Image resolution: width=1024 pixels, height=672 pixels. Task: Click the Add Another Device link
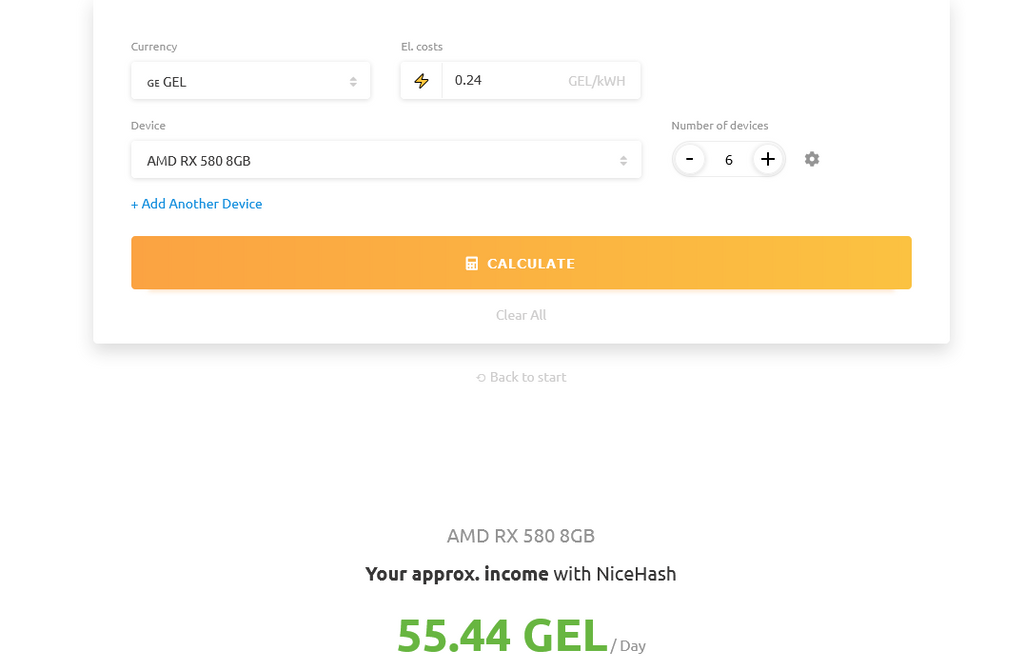(x=197, y=204)
